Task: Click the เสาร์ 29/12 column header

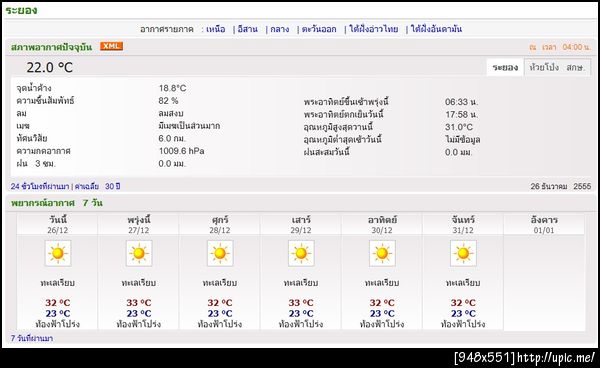Action: (301, 225)
